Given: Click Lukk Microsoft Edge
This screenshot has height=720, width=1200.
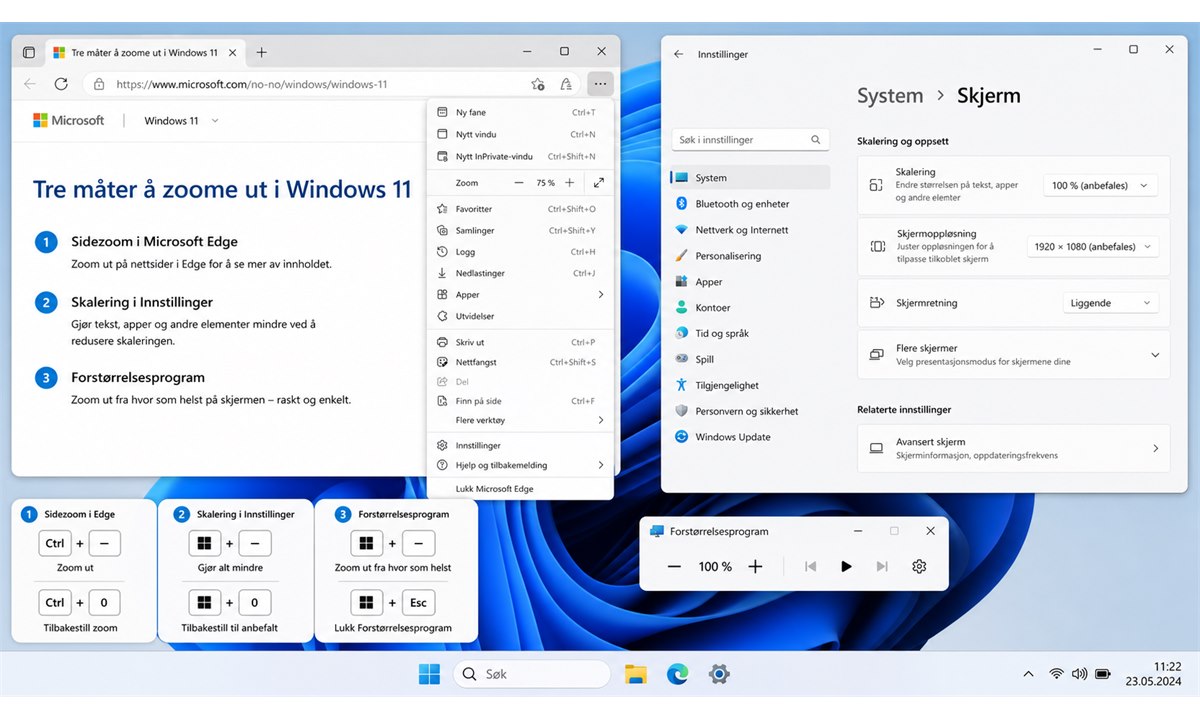Looking at the screenshot, I should (520, 489).
